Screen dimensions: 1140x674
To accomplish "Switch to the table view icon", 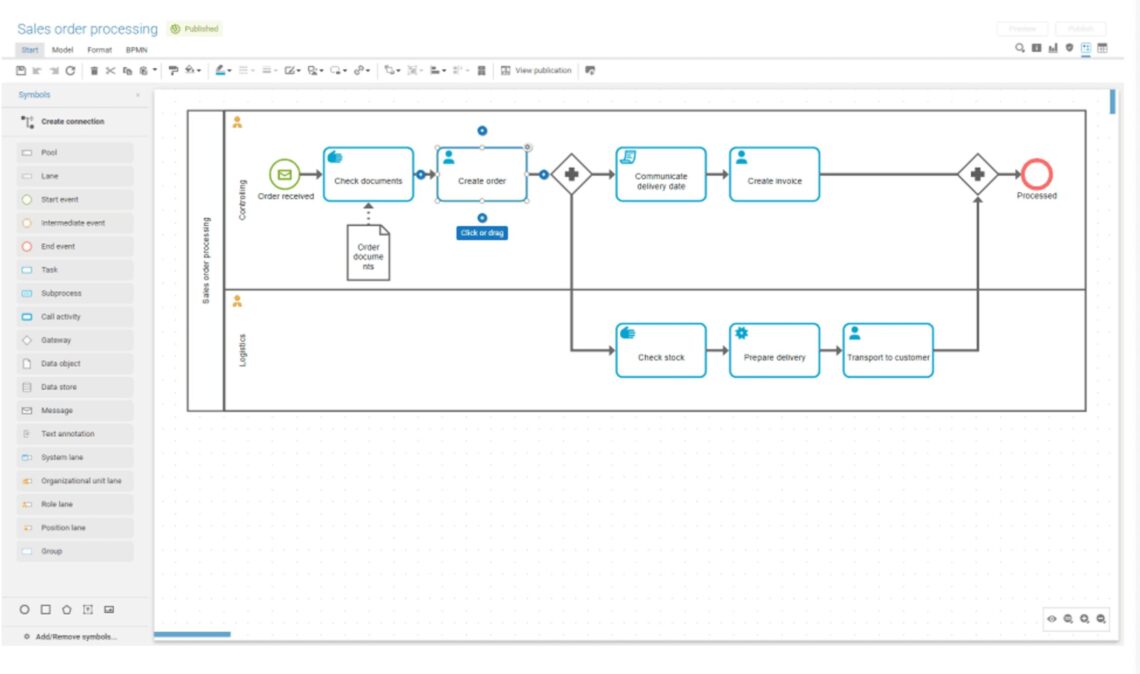I will 1102,48.
